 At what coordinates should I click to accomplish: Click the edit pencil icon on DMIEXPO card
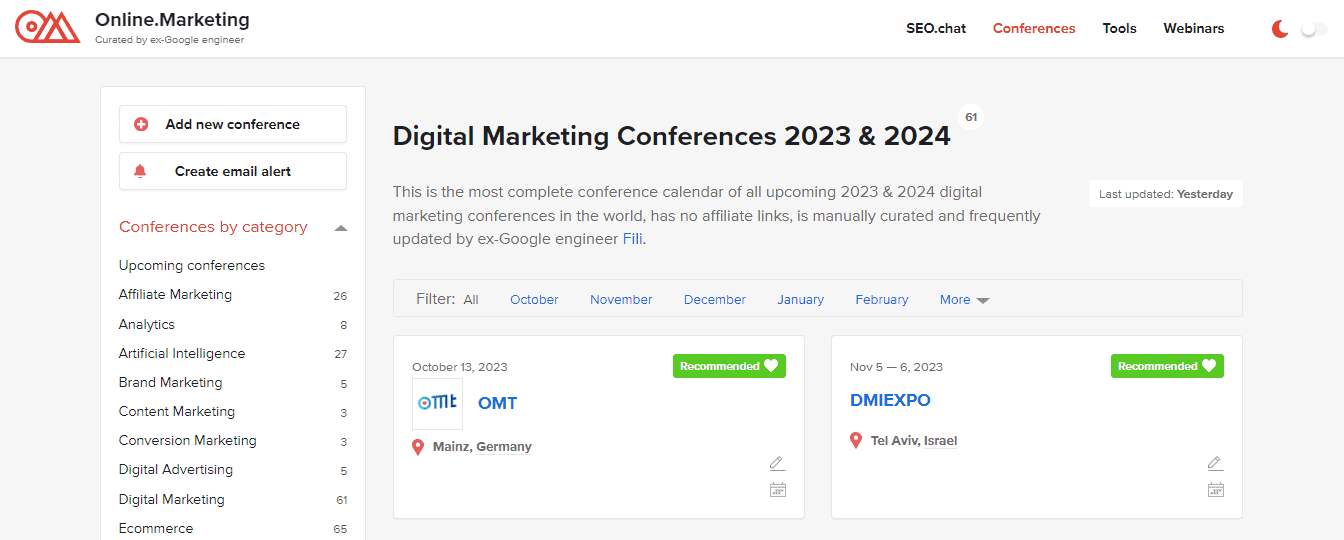click(1215, 463)
